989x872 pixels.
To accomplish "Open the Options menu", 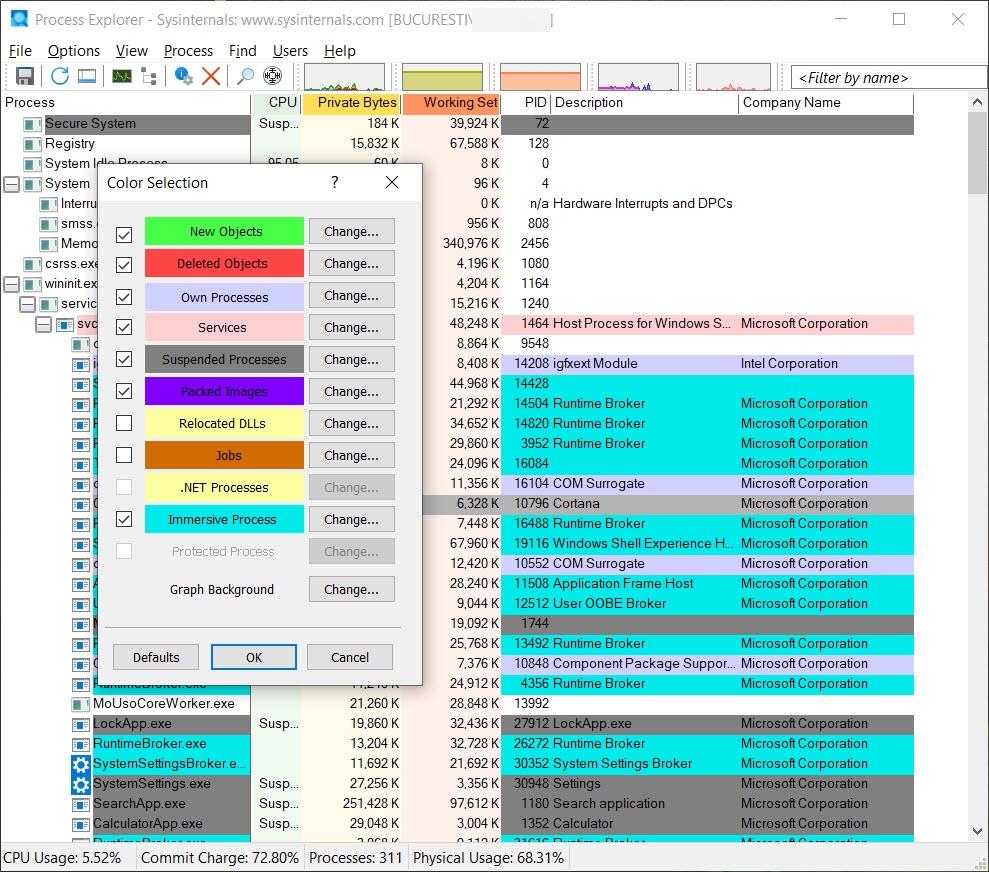I will tap(74, 50).
